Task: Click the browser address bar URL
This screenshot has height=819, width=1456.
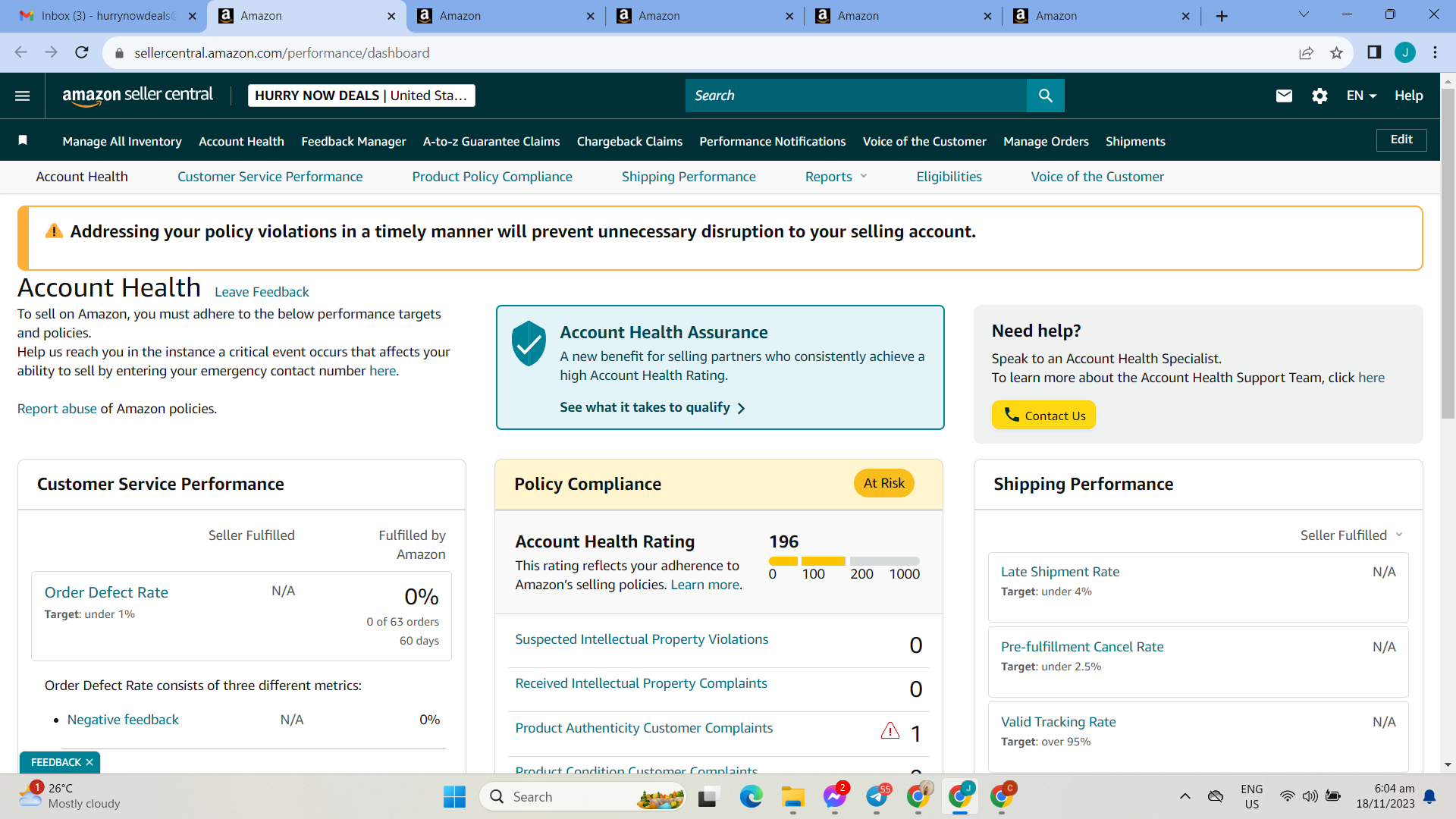Action: coord(281,53)
